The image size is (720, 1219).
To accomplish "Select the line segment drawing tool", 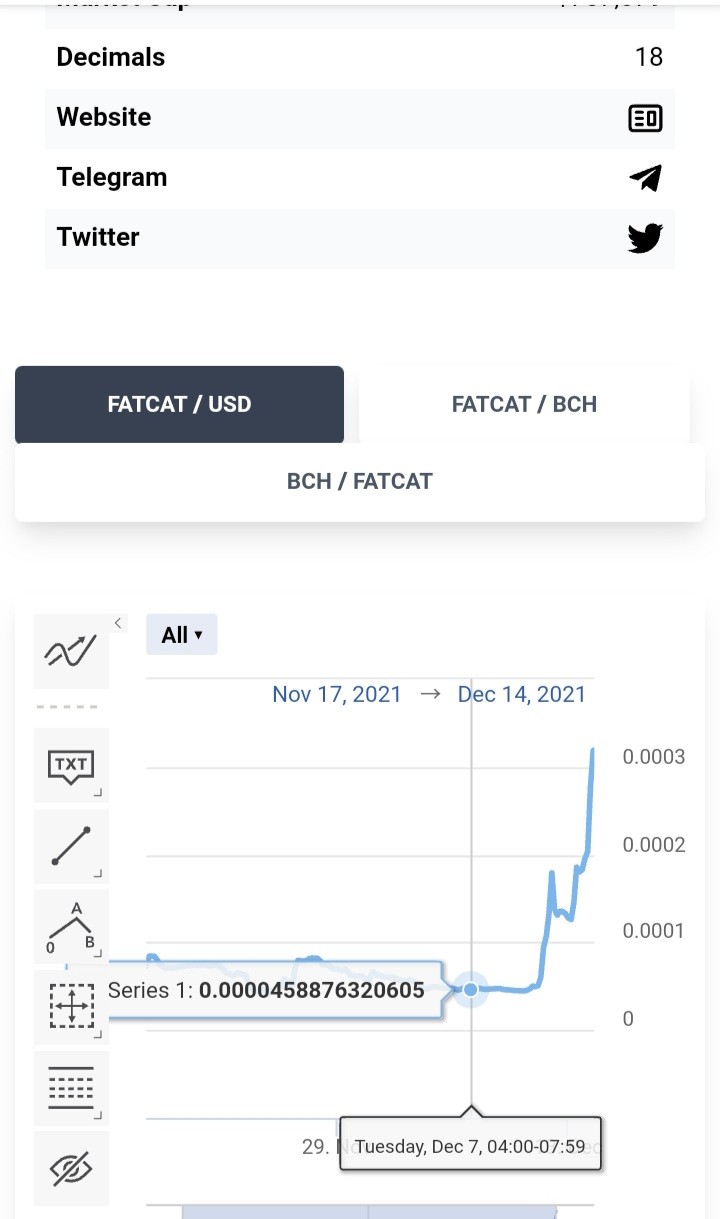I will [x=71, y=846].
